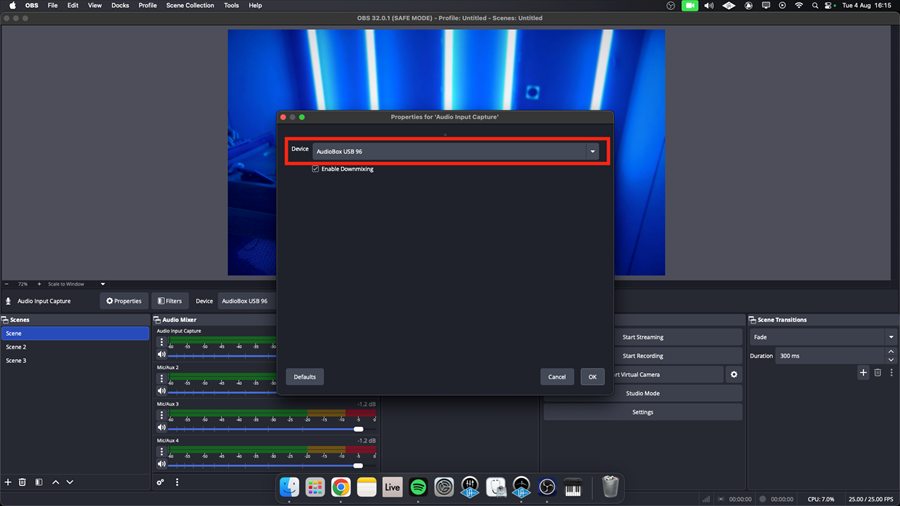The height and width of the screenshot is (506, 900).
Task: Decrease the transition duration with down stepper
Action: (x=891, y=360)
